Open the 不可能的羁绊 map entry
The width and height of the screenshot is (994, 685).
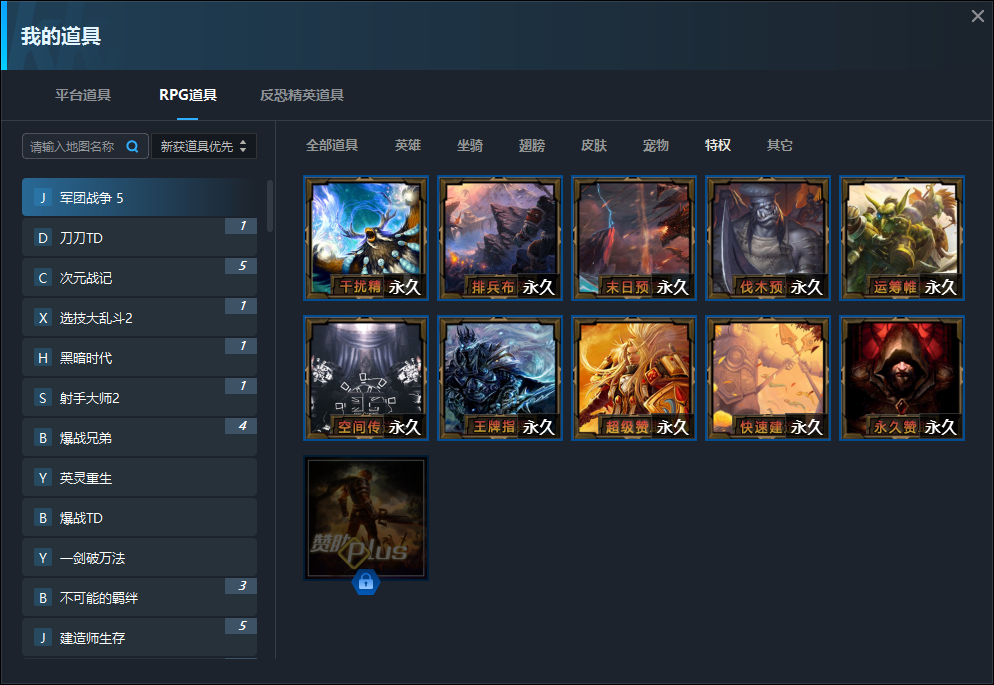139,598
